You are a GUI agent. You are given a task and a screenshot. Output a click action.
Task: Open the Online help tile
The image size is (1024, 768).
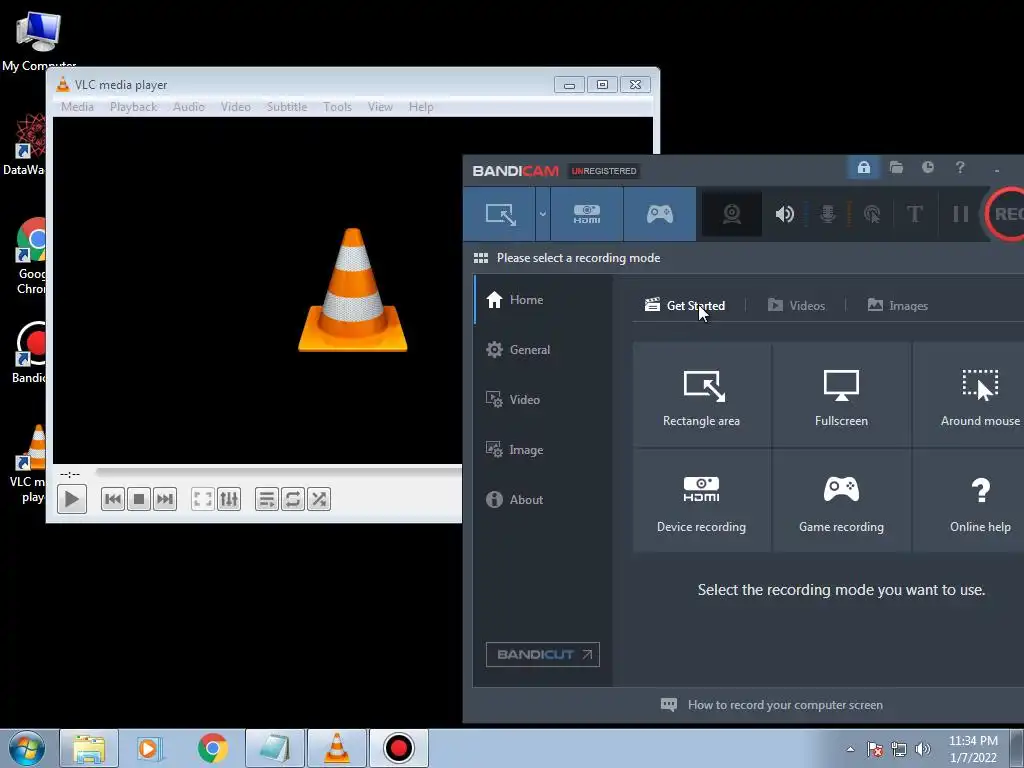click(969, 501)
